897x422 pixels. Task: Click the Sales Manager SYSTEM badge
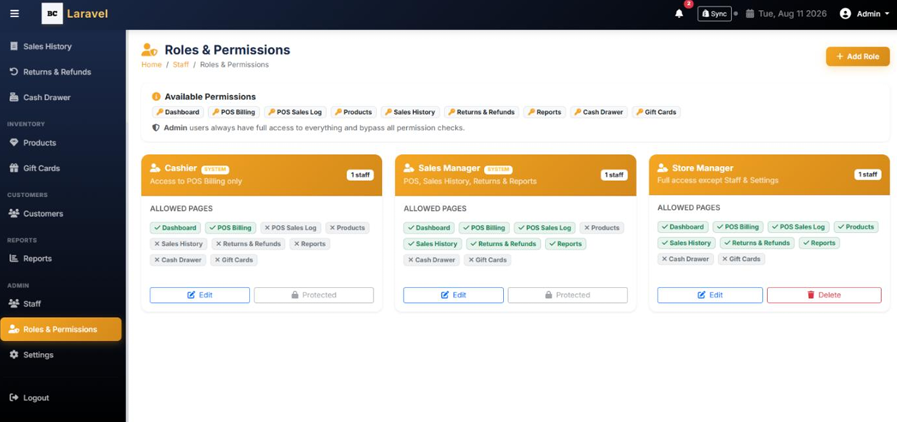click(498, 170)
